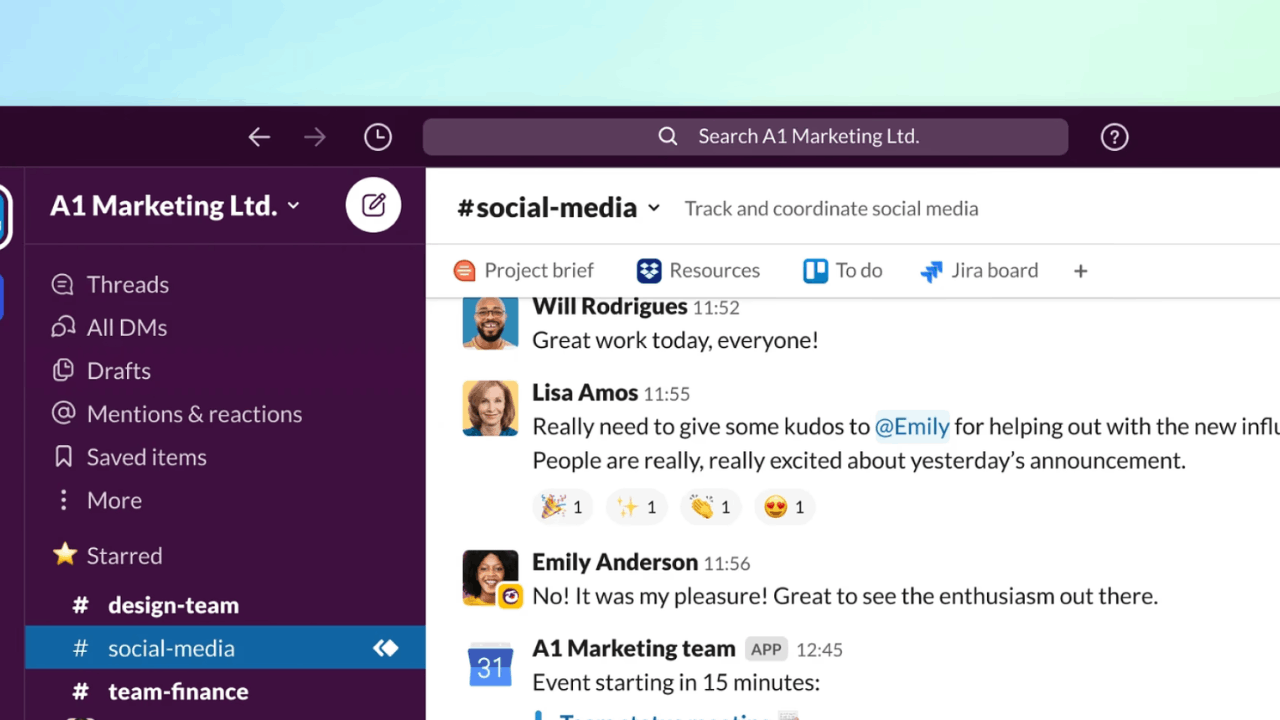The image size is (1280, 720).
Task: Click the APP badge beside A1 Marketing team
Action: (766, 649)
